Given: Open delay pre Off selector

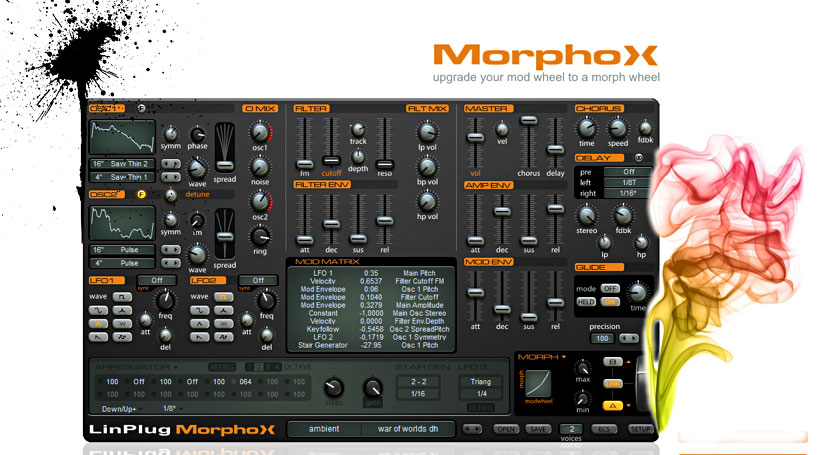Looking at the screenshot, I should pyautogui.click(x=628, y=172).
